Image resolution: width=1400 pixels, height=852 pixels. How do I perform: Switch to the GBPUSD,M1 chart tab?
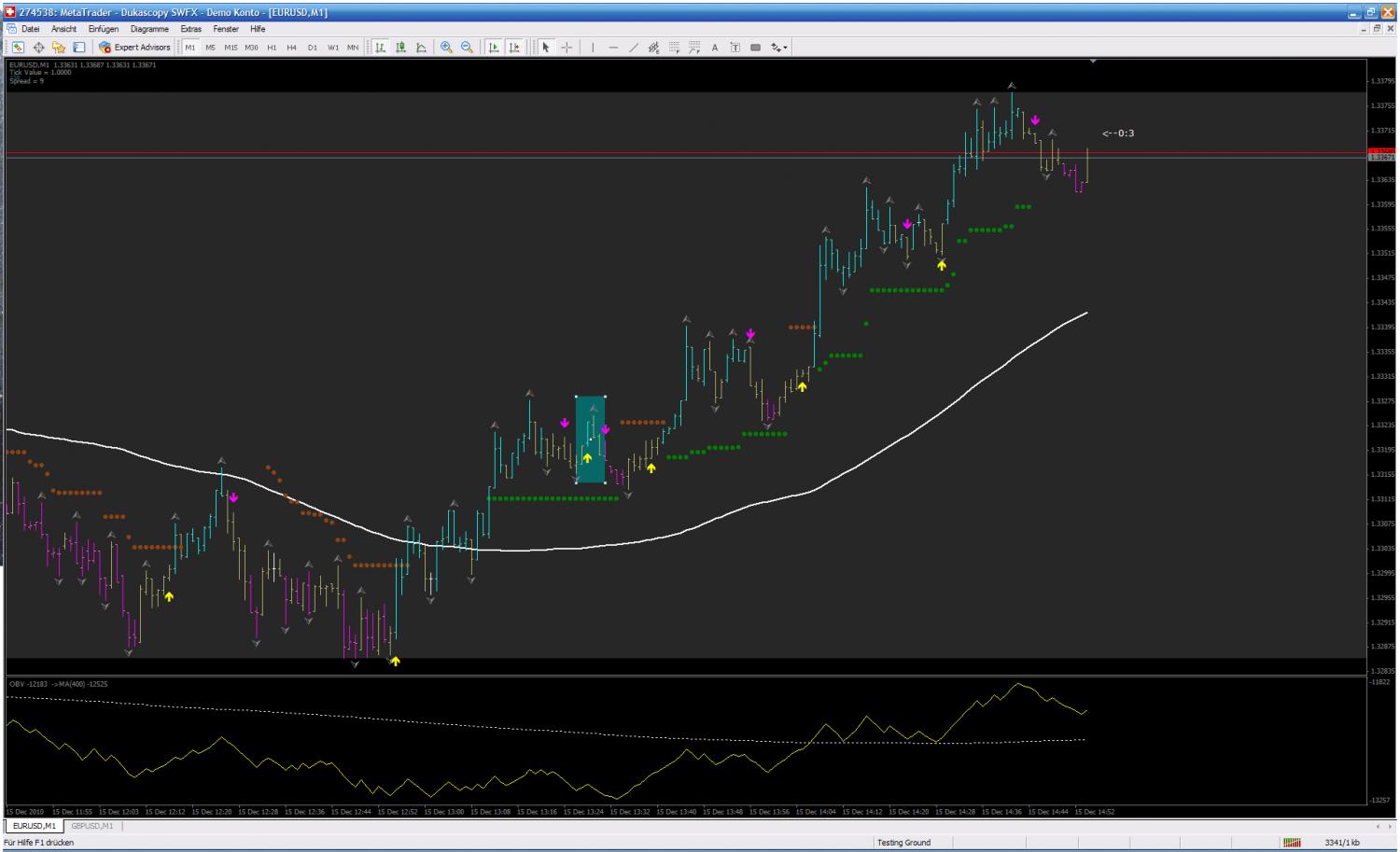click(x=92, y=826)
